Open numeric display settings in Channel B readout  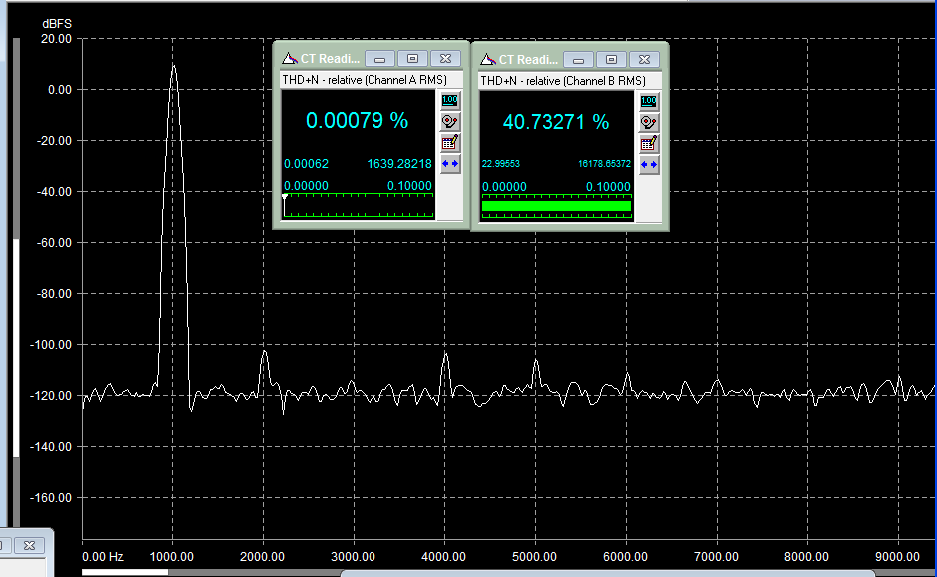pyautogui.click(x=648, y=102)
